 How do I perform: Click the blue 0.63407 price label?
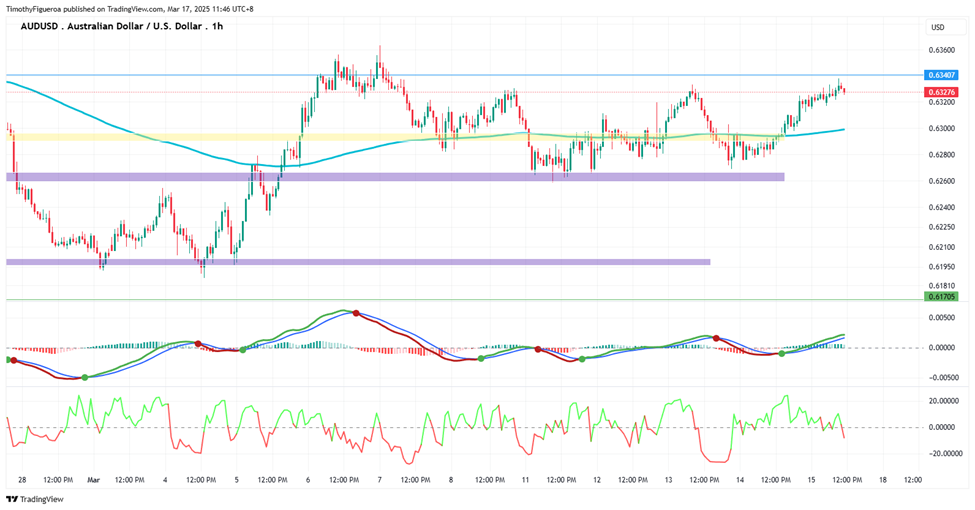[941, 75]
